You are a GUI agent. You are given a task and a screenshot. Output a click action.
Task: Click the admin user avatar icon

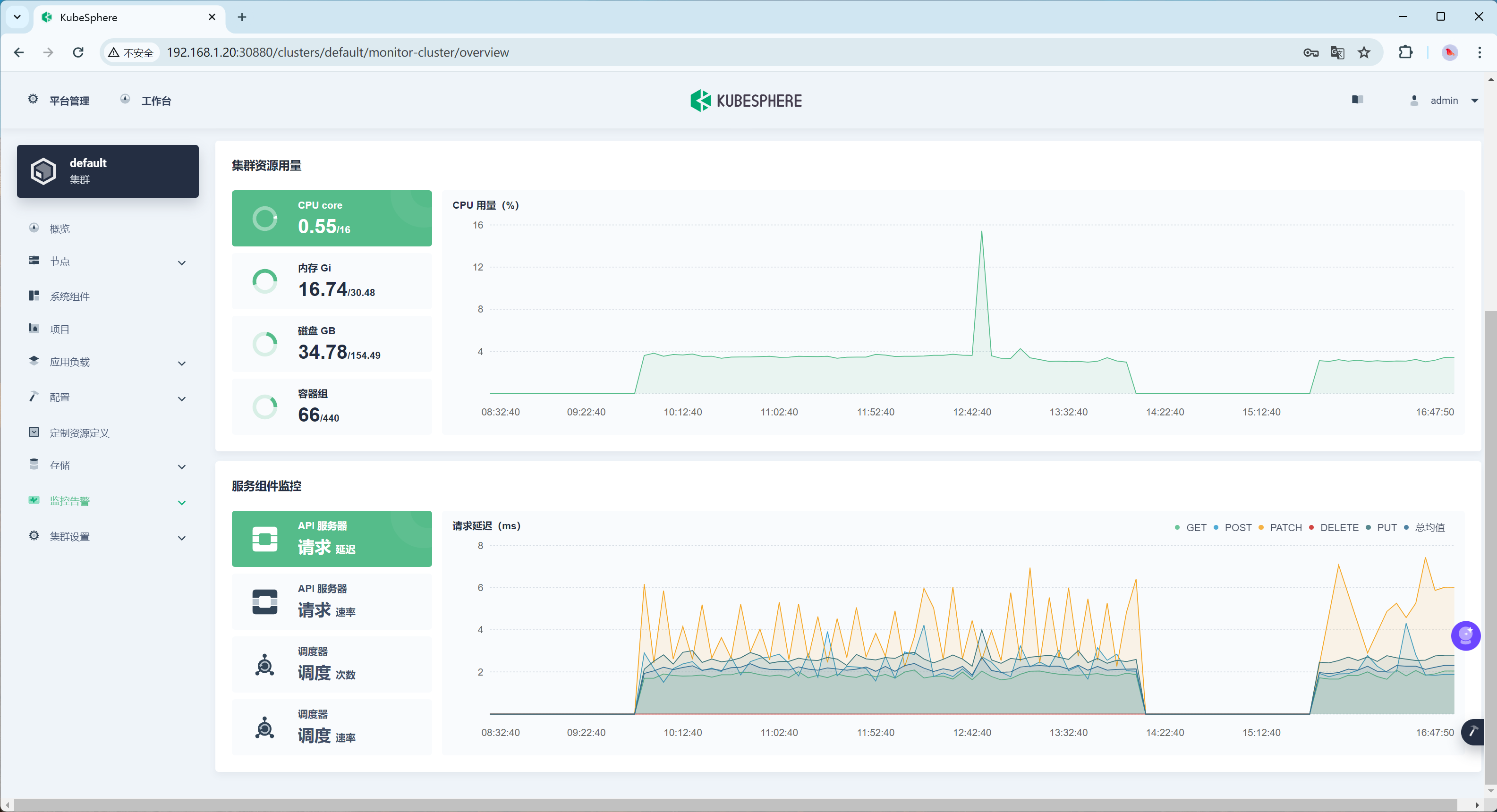(1414, 101)
